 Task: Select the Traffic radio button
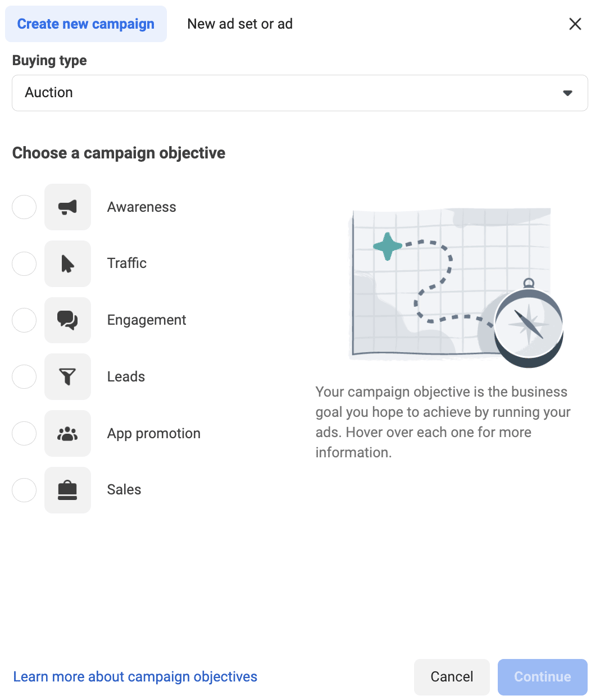[24, 264]
